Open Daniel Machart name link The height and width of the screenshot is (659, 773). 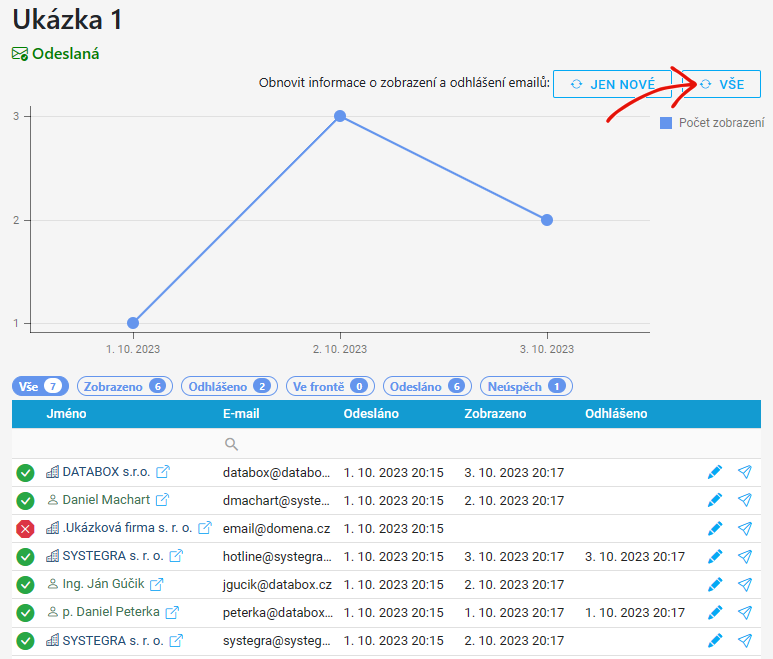[x=106, y=500]
